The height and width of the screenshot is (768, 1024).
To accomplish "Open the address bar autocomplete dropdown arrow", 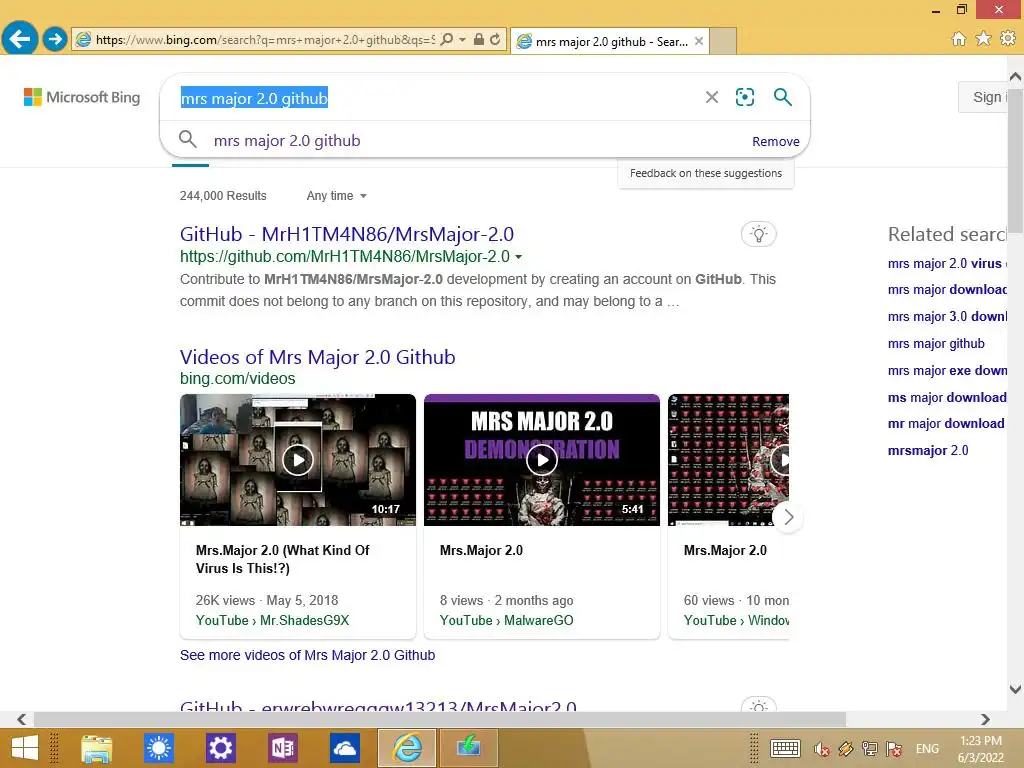I will coord(462,39).
